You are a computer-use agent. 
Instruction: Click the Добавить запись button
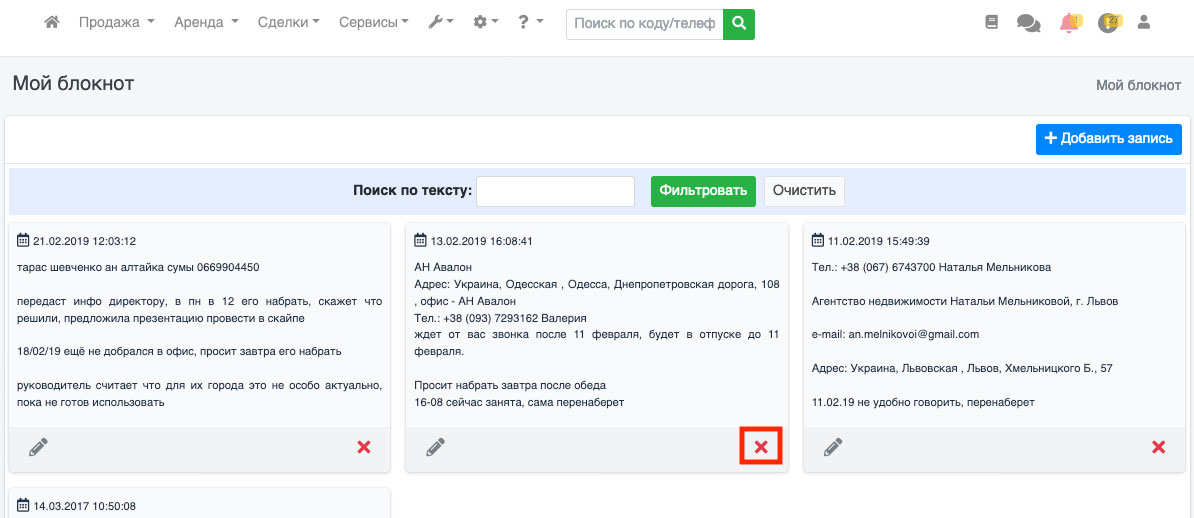(x=1108, y=139)
